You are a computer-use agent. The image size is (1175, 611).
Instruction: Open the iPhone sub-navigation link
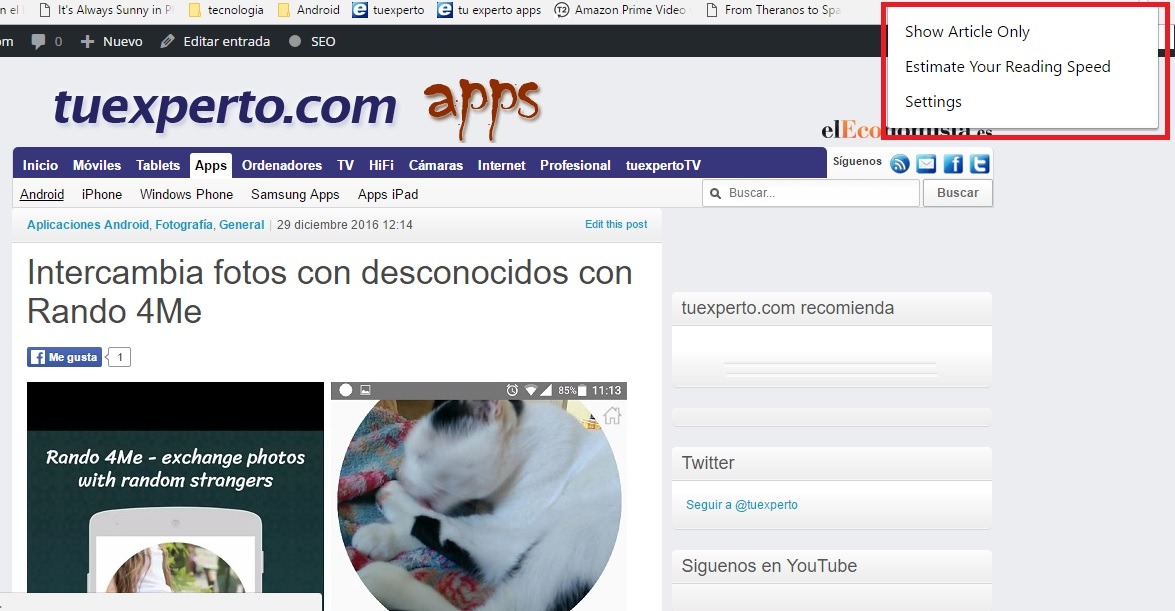click(102, 194)
